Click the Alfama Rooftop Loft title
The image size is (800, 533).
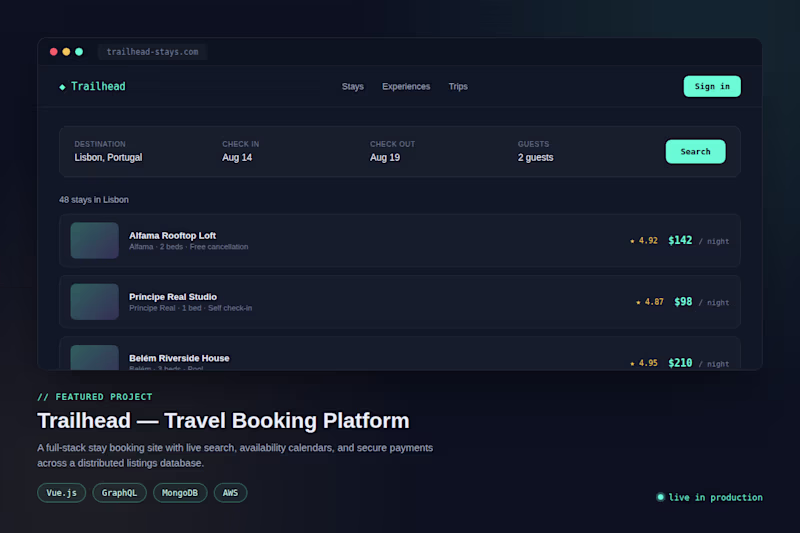[x=172, y=236]
